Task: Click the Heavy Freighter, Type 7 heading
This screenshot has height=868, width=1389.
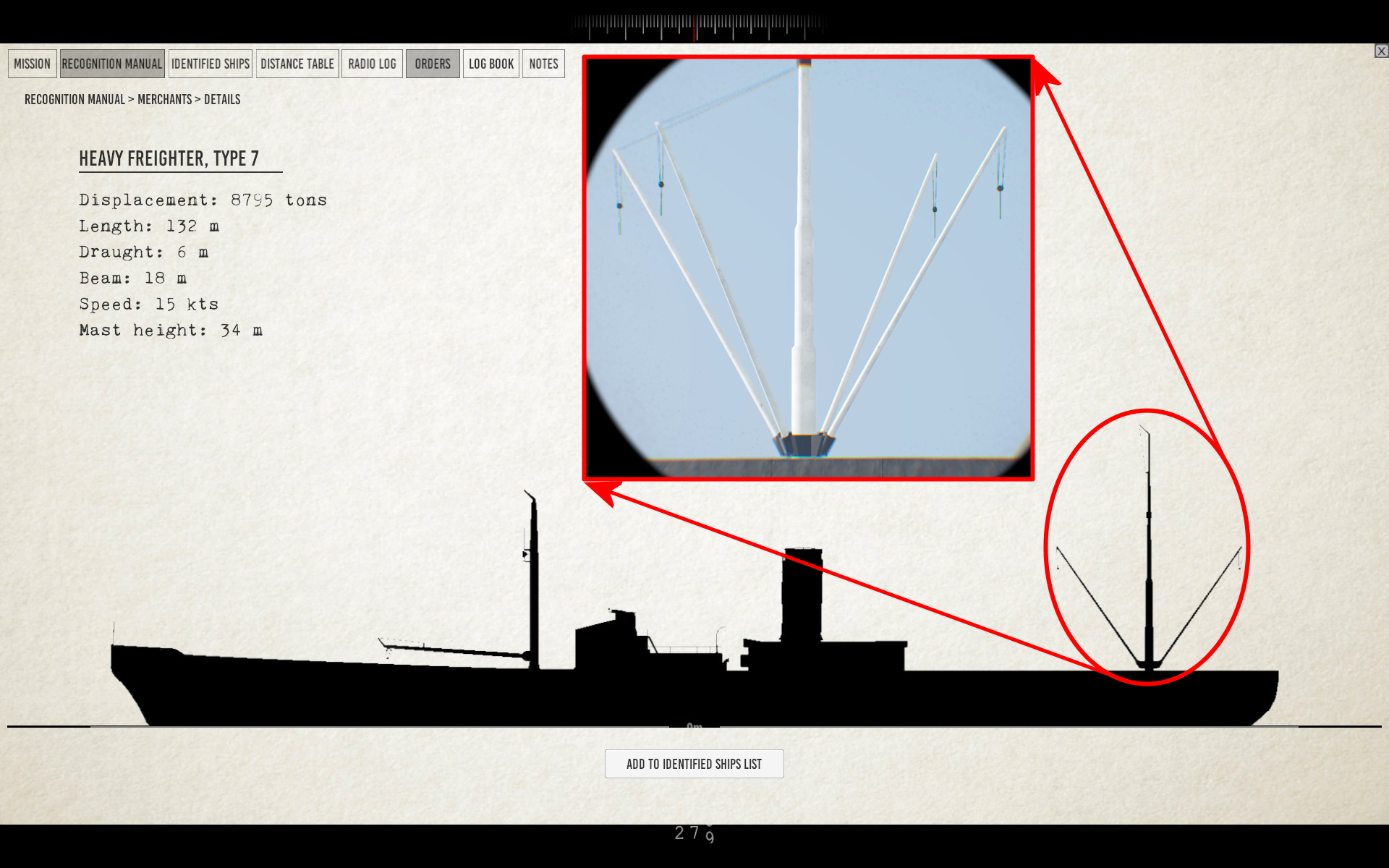Action: 169,158
